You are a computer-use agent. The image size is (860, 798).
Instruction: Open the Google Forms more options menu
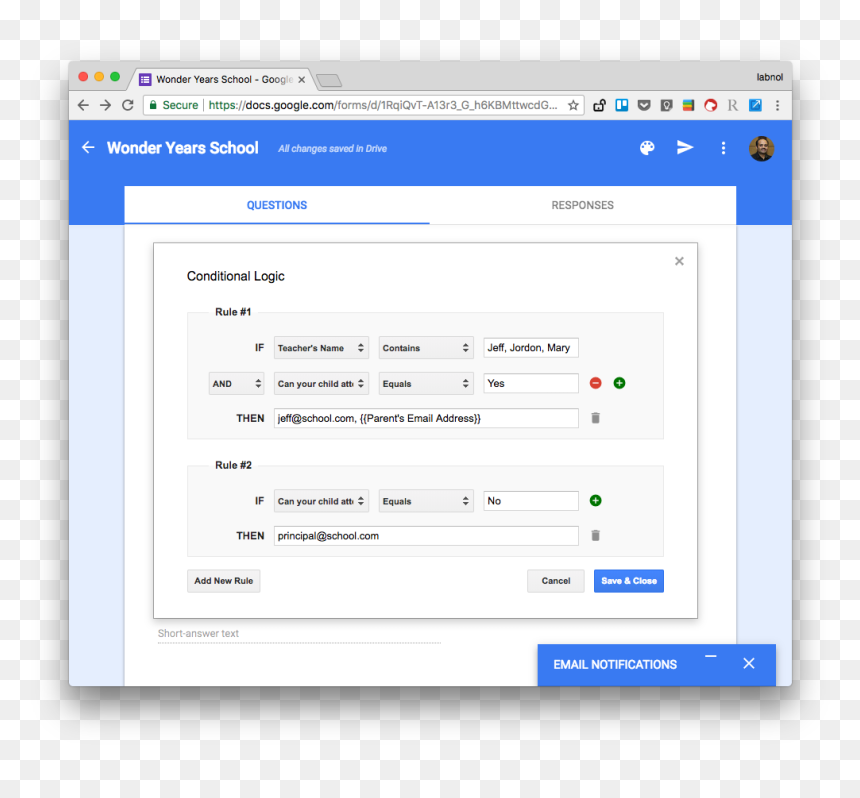pos(723,148)
